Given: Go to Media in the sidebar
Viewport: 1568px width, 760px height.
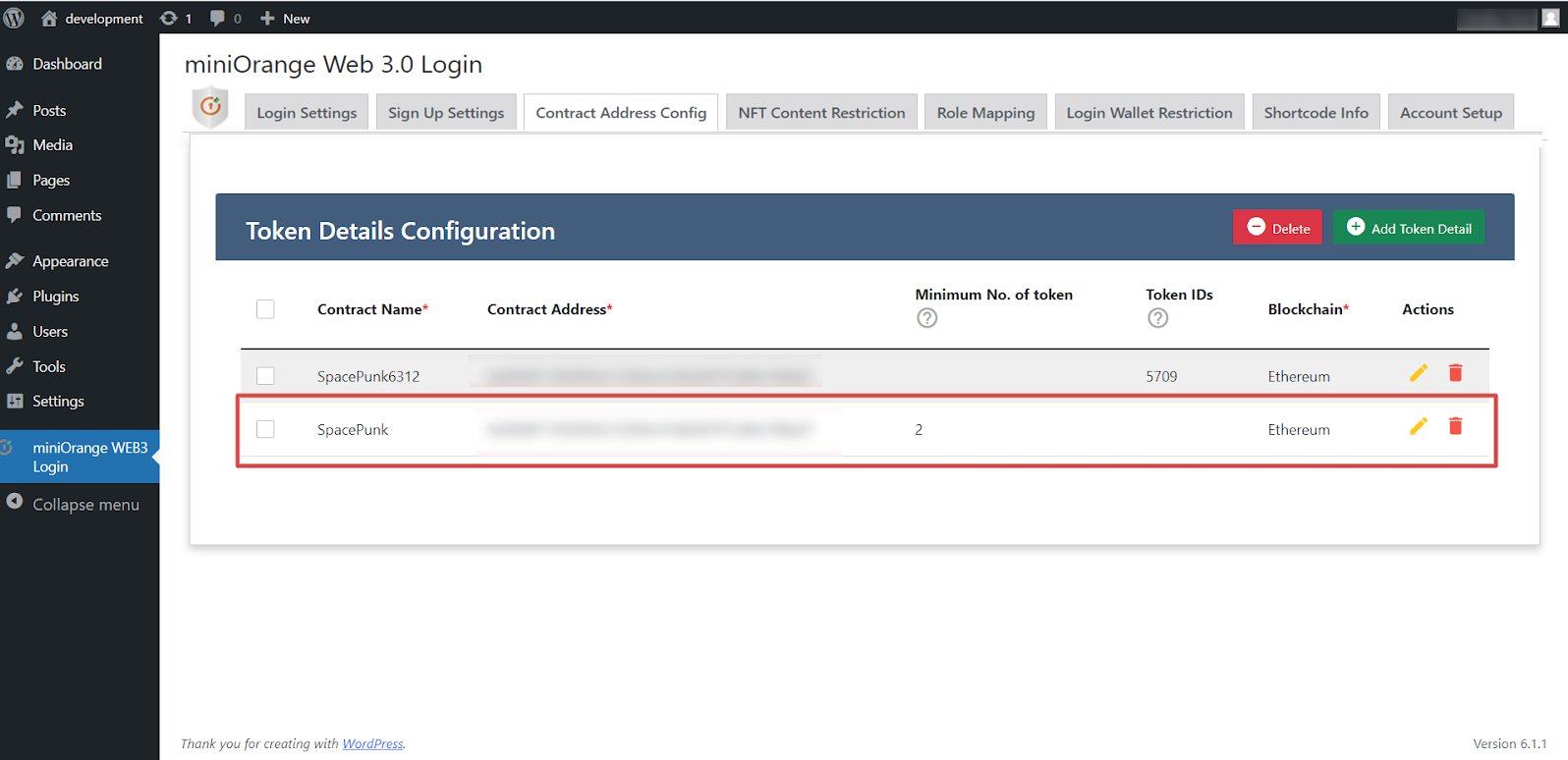Looking at the screenshot, I should [x=80, y=144].
